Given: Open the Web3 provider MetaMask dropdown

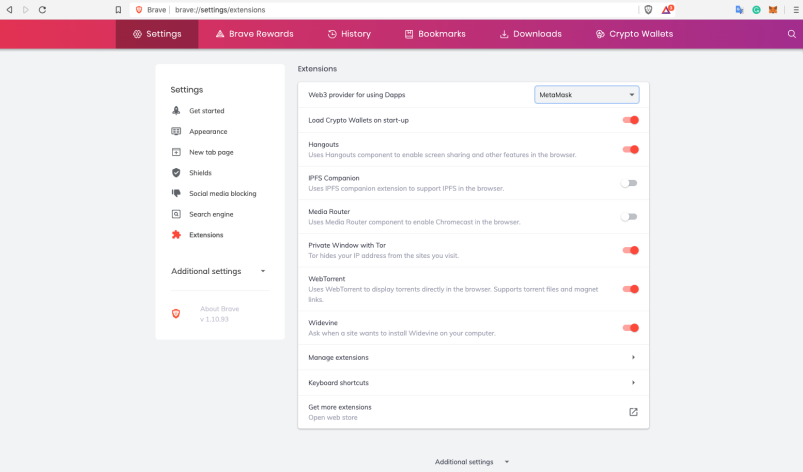Looking at the screenshot, I should 587,95.
